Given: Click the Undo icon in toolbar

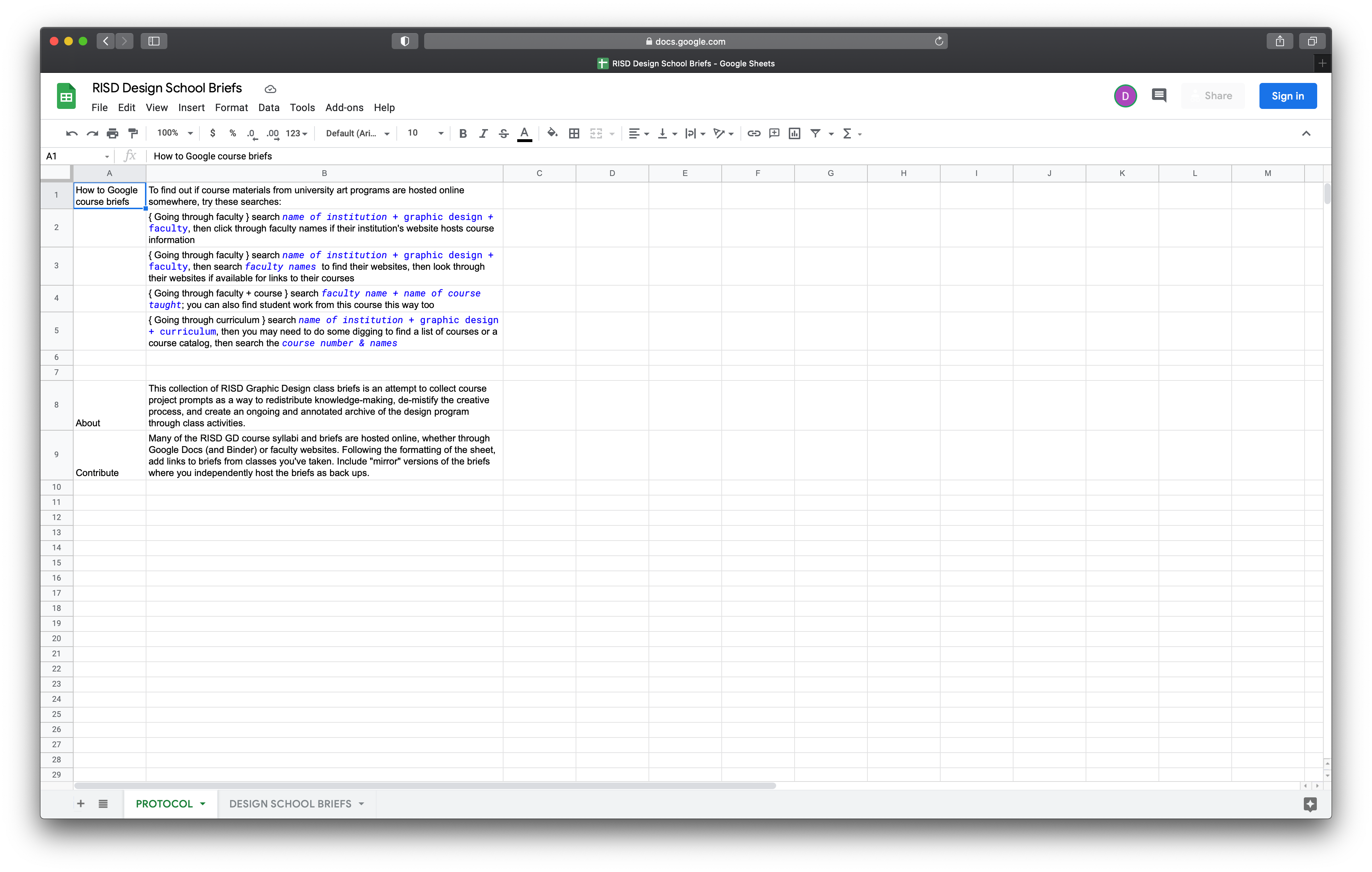Looking at the screenshot, I should 72,133.
